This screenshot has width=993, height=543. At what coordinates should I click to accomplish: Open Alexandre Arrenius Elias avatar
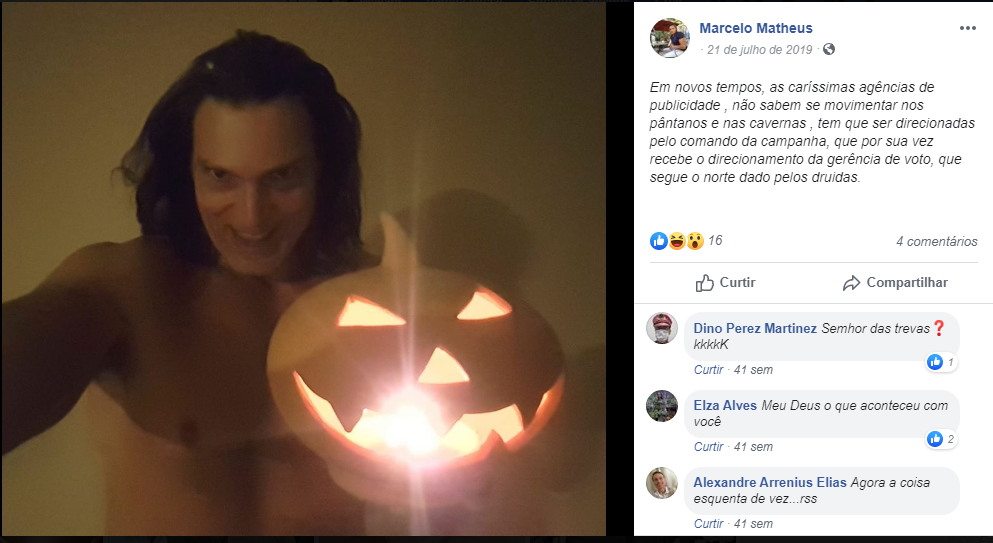pyautogui.click(x=662, y=483)
